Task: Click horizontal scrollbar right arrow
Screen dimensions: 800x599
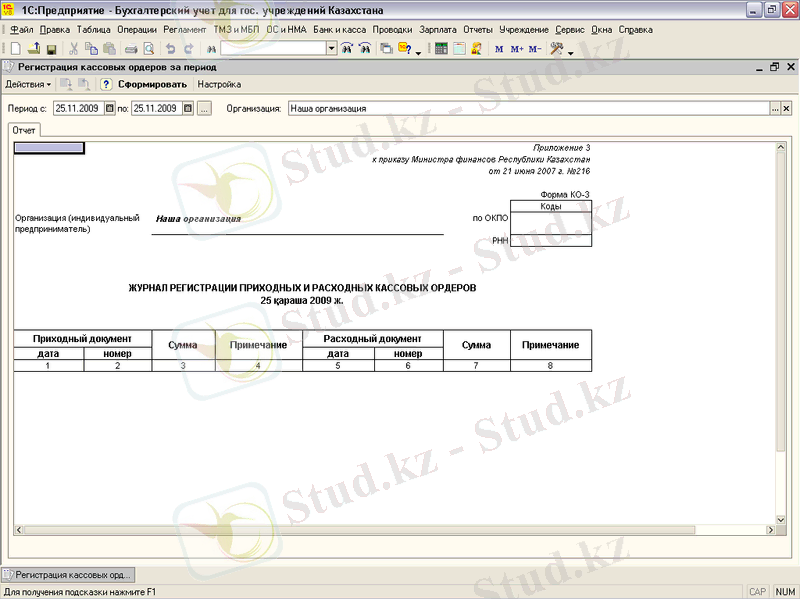Action: [x=770, y=530]
